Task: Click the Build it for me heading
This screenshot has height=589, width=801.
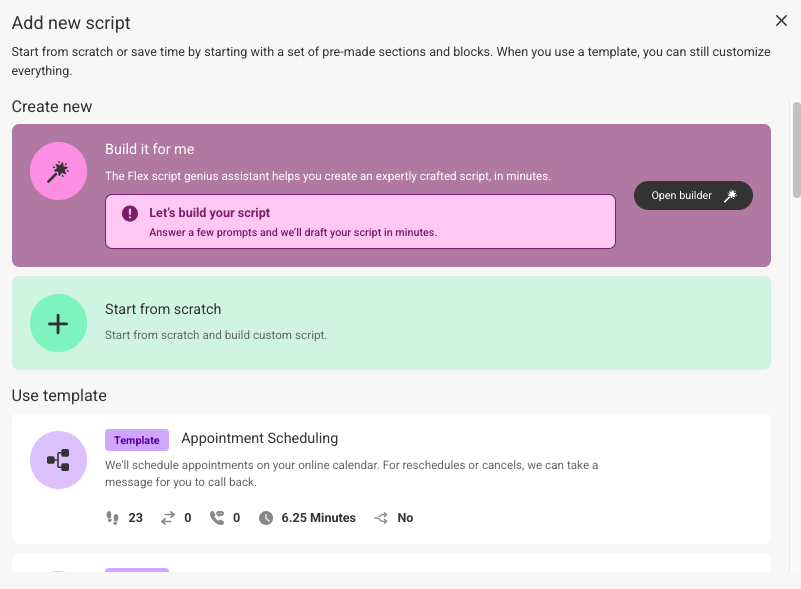Action: (150, 149)
